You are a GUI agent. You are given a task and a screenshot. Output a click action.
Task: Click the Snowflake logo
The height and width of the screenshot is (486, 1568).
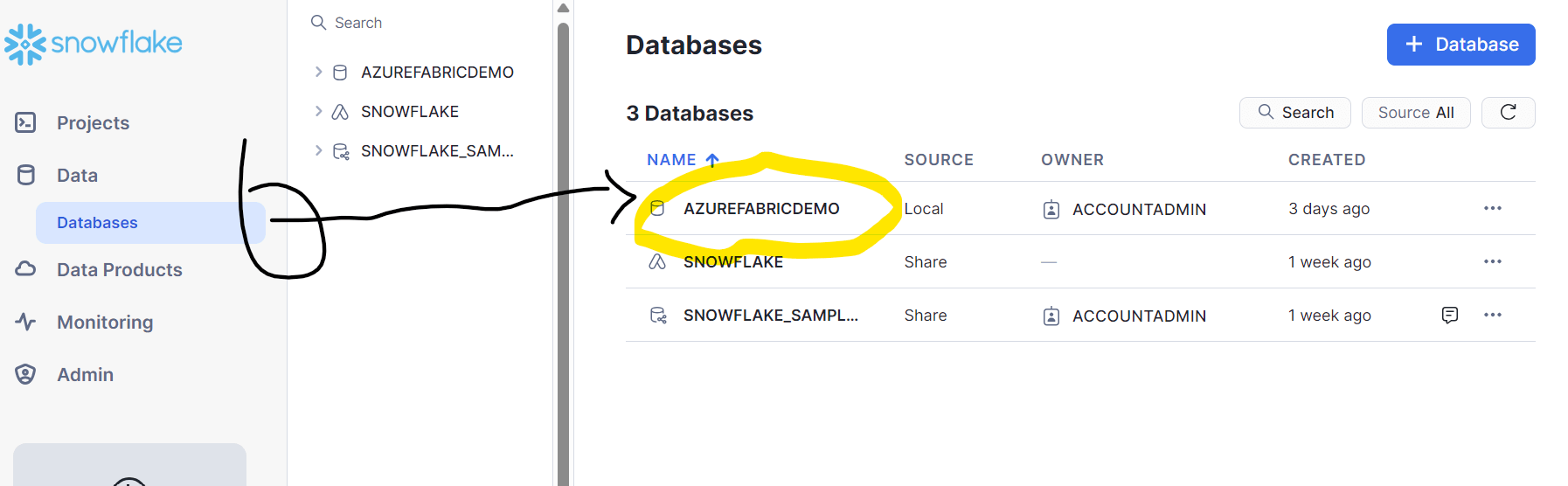[94, 44]
